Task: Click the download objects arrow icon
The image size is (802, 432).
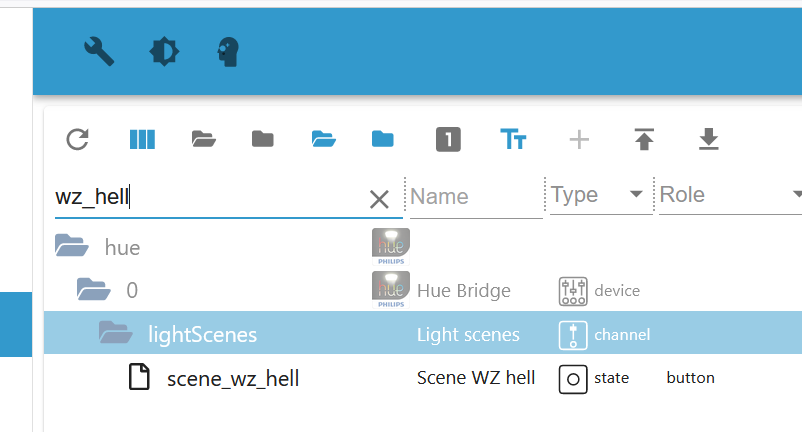Action: 708,139
